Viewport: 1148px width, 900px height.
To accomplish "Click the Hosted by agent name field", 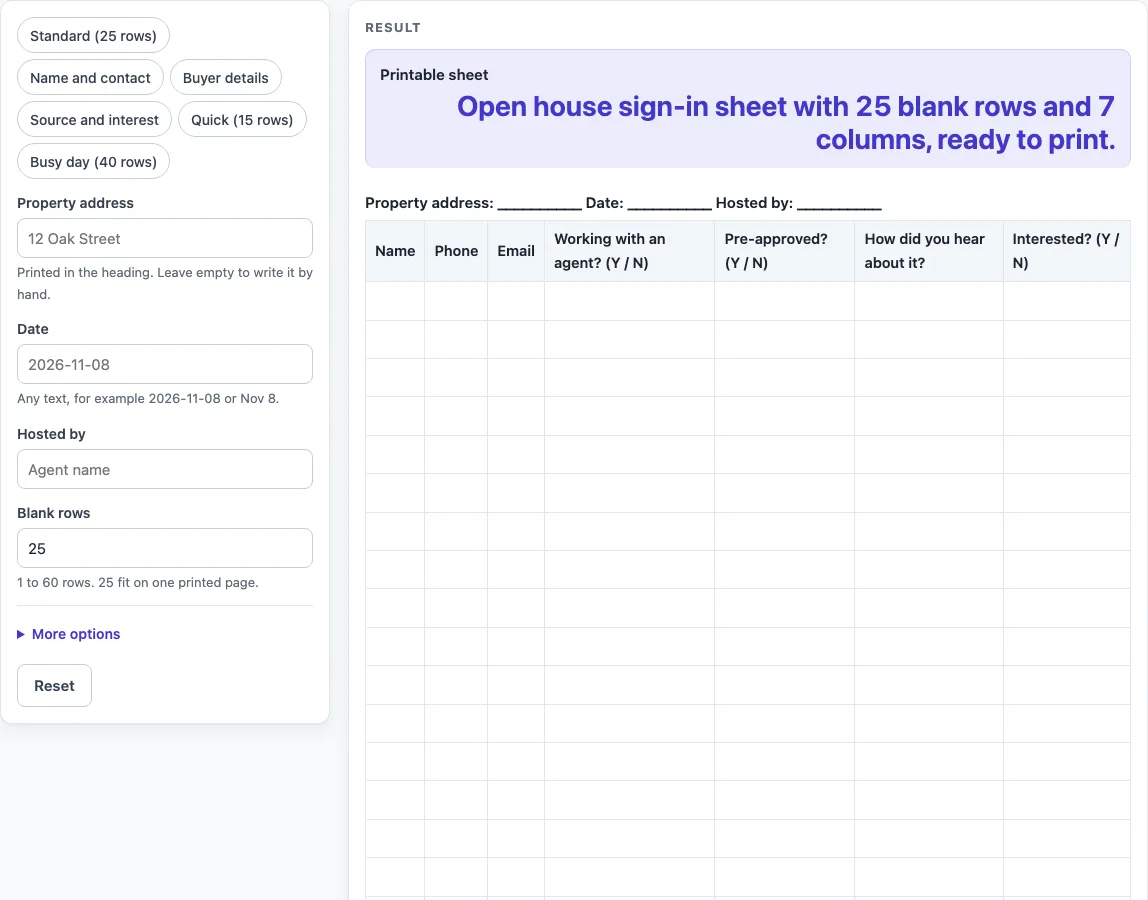I will pos(165,469).
